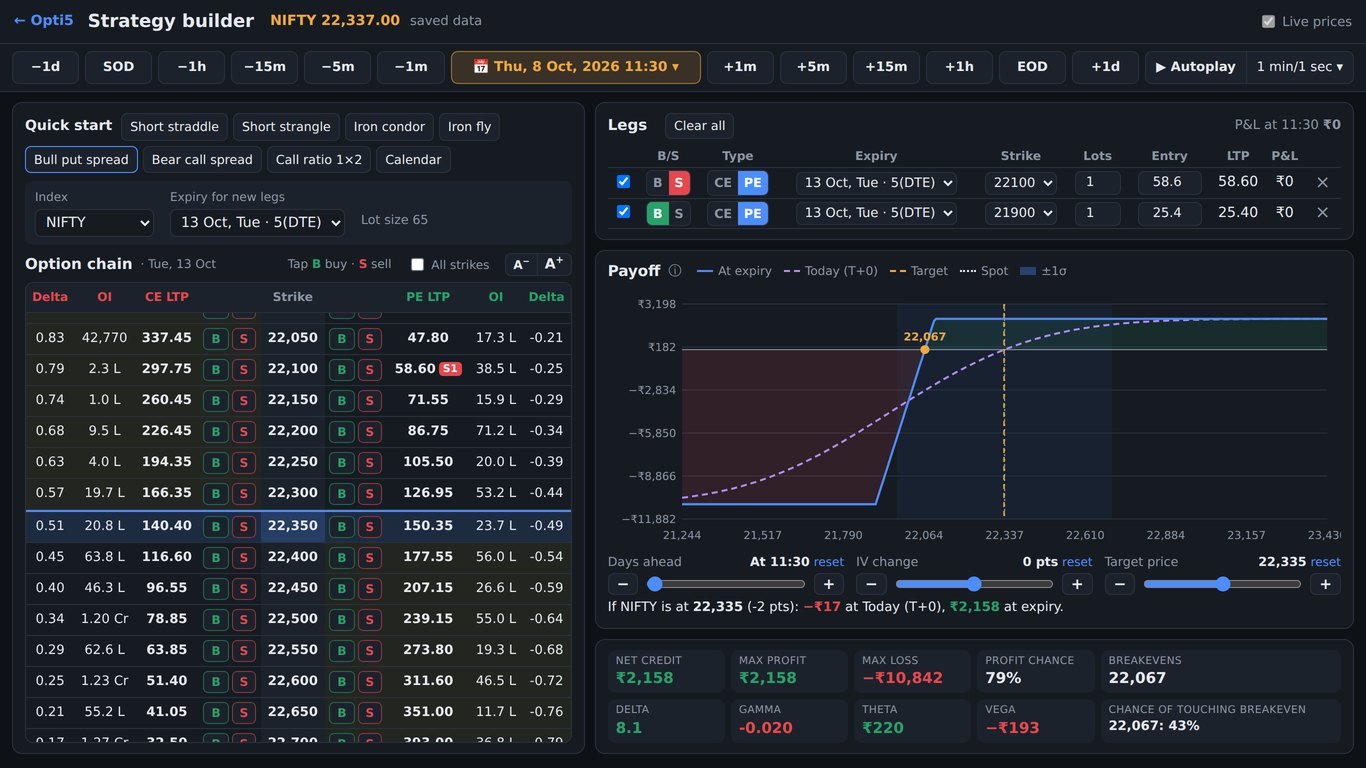Uncheck the 21900 strike leg
The image size is (1366, 768).
tap(623, 212)
